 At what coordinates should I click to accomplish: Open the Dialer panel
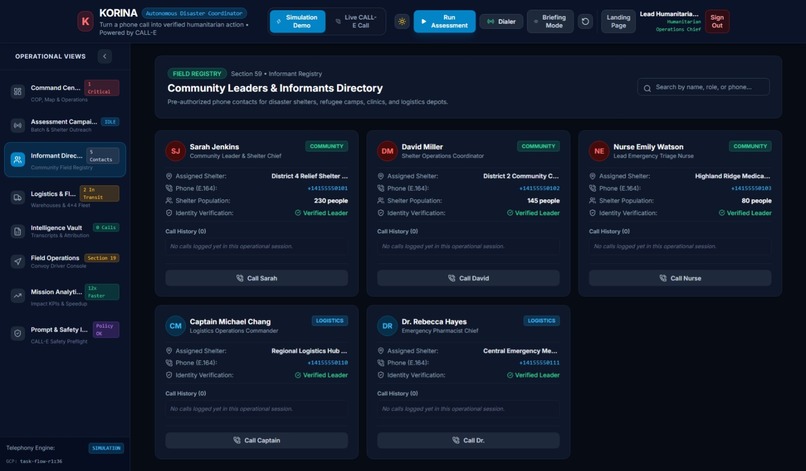tap(501, 22)
